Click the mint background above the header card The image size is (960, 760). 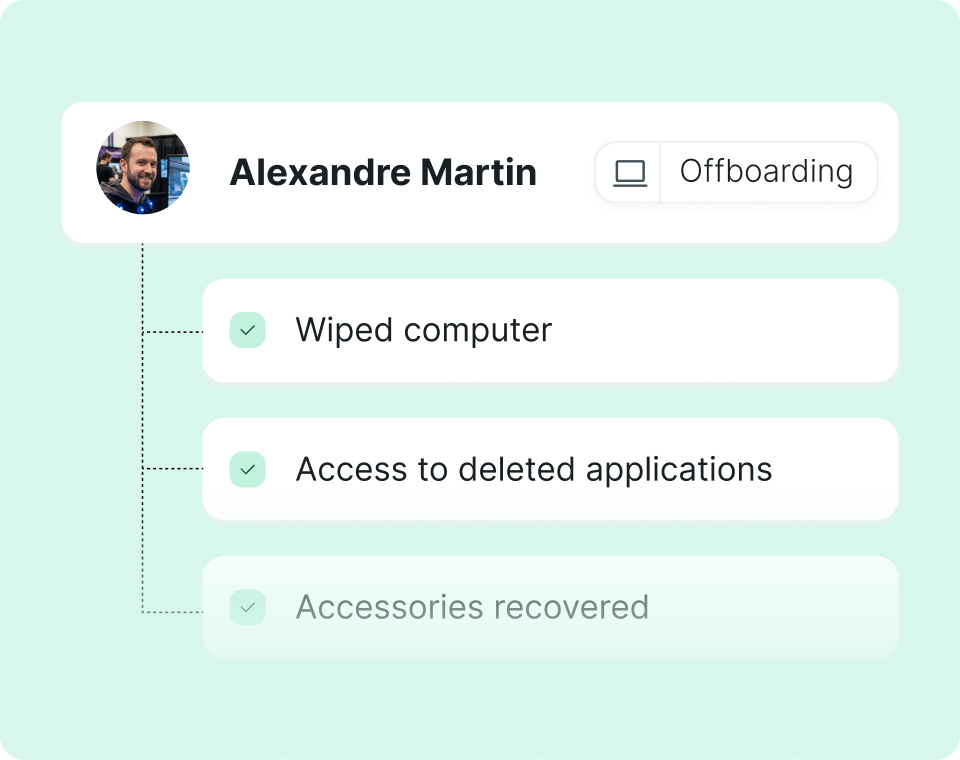pos(480,50)
